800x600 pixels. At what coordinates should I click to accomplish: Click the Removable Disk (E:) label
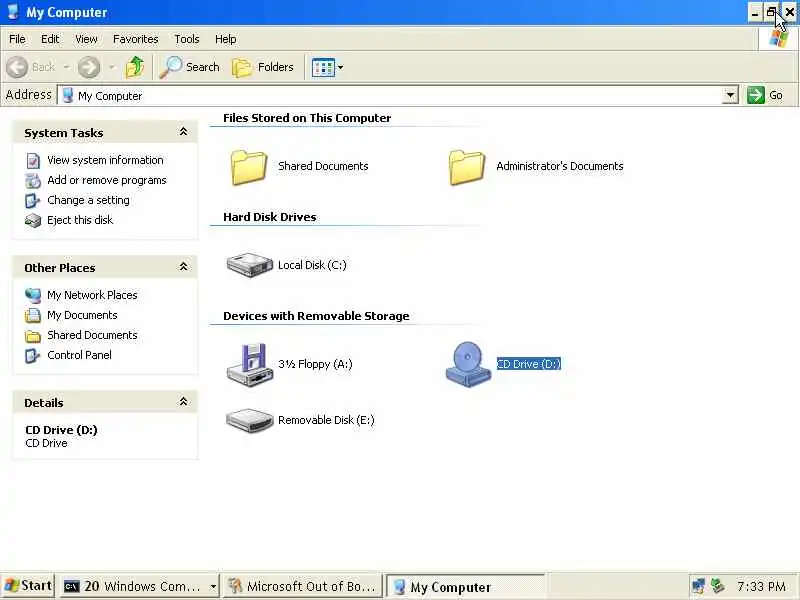(x=326, y=420)
